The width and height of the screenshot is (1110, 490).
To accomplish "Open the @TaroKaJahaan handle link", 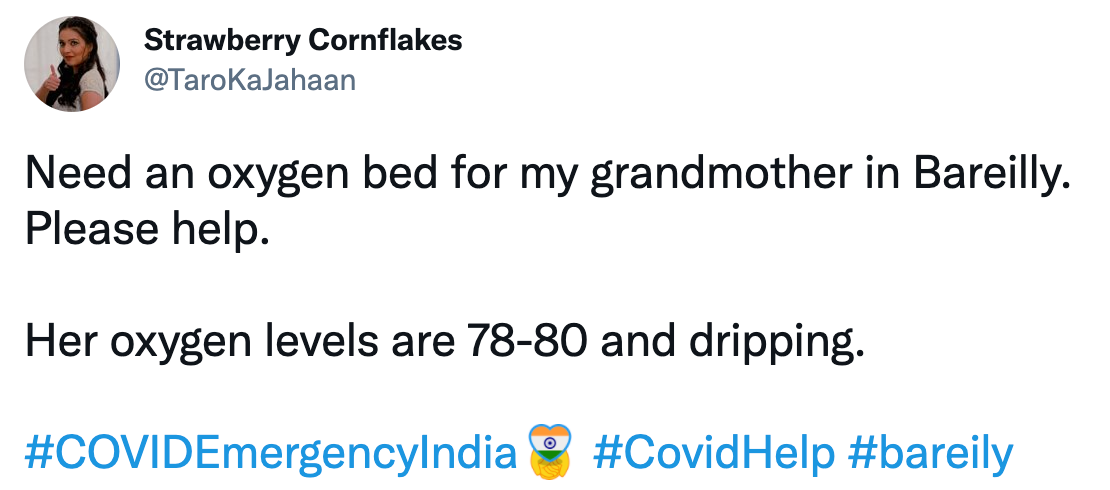I will [249, 80].
